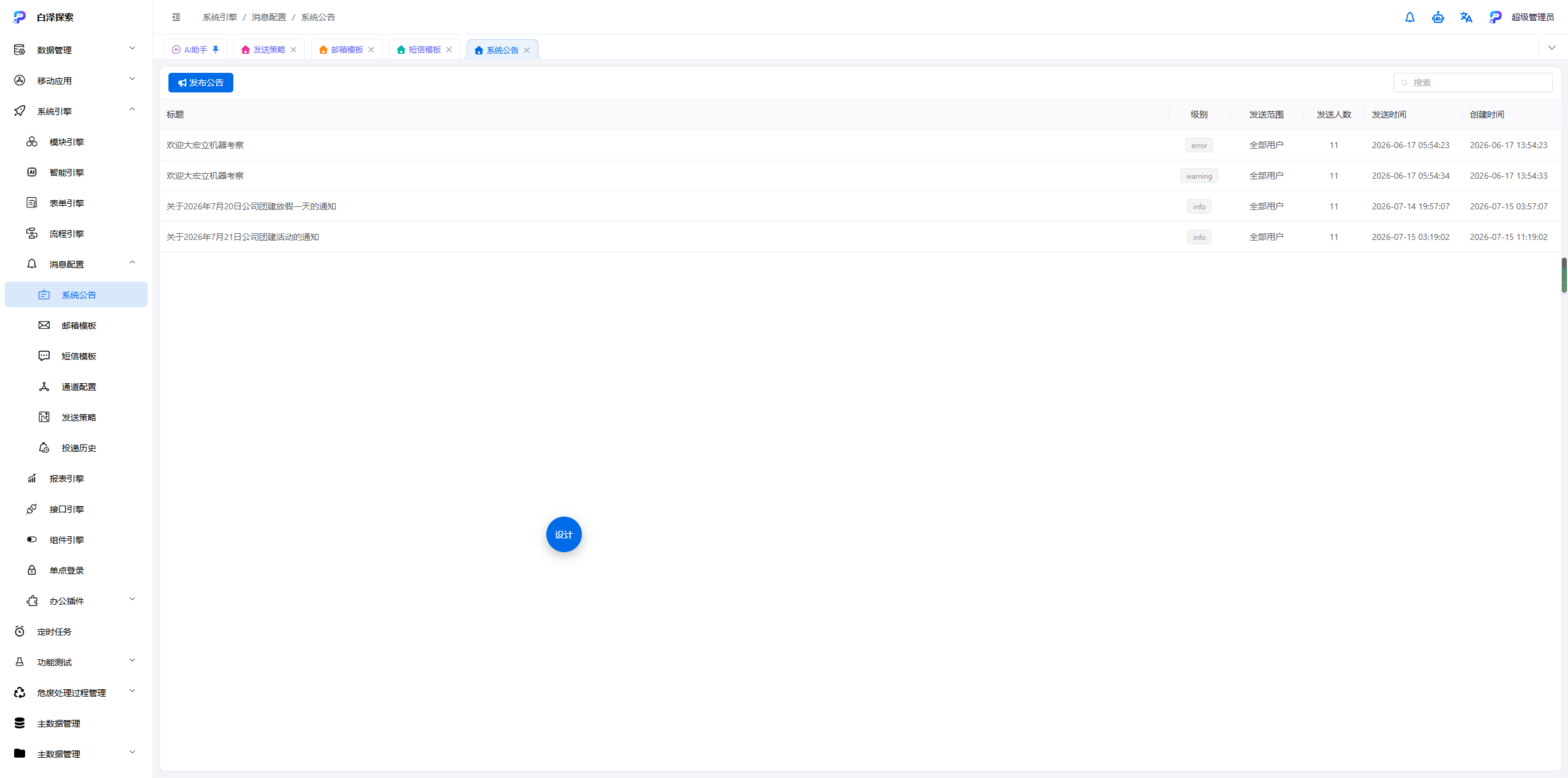Open the AI robot assistant icon
This screenshot has height=778, width=1568.
pyautogui.click(x=1438, y=17)
